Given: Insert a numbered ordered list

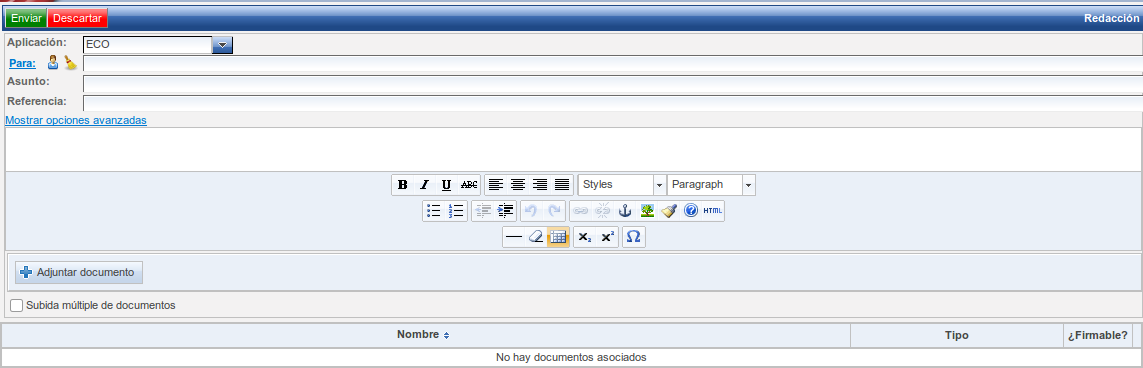Looking at the screenshot, I should 456,211.
